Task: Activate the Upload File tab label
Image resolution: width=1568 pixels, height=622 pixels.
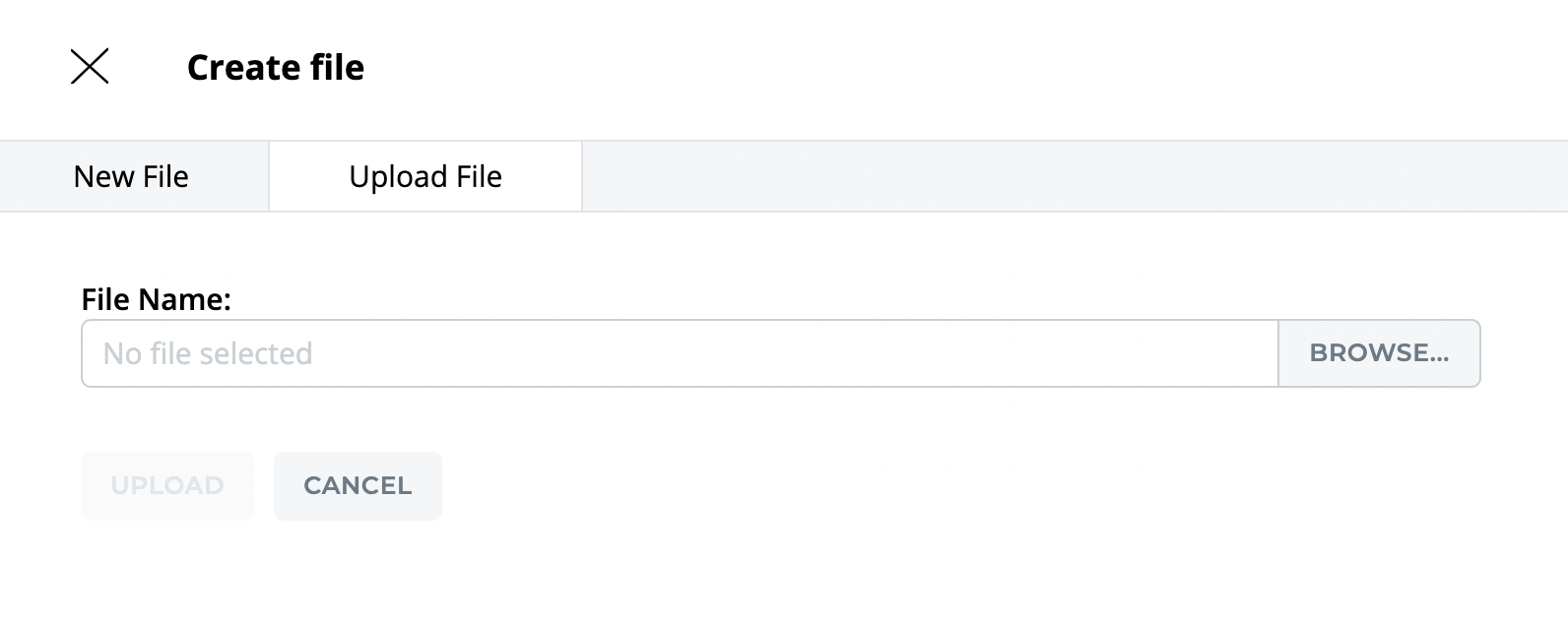Action: [x=425, y=177]
